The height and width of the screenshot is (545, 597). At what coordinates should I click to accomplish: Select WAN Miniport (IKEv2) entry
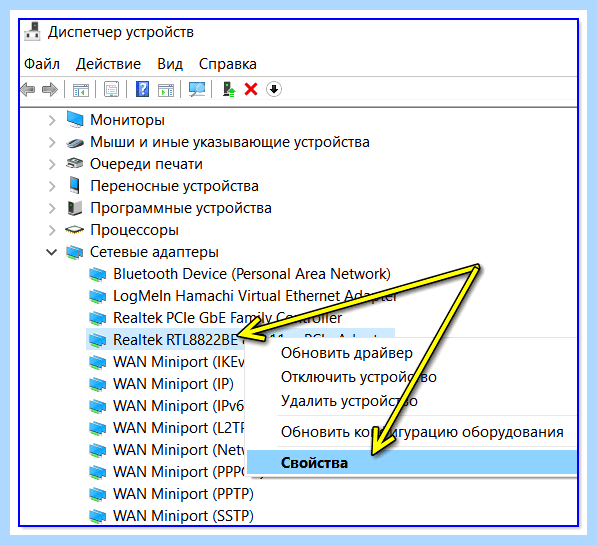tap(179, 362)
